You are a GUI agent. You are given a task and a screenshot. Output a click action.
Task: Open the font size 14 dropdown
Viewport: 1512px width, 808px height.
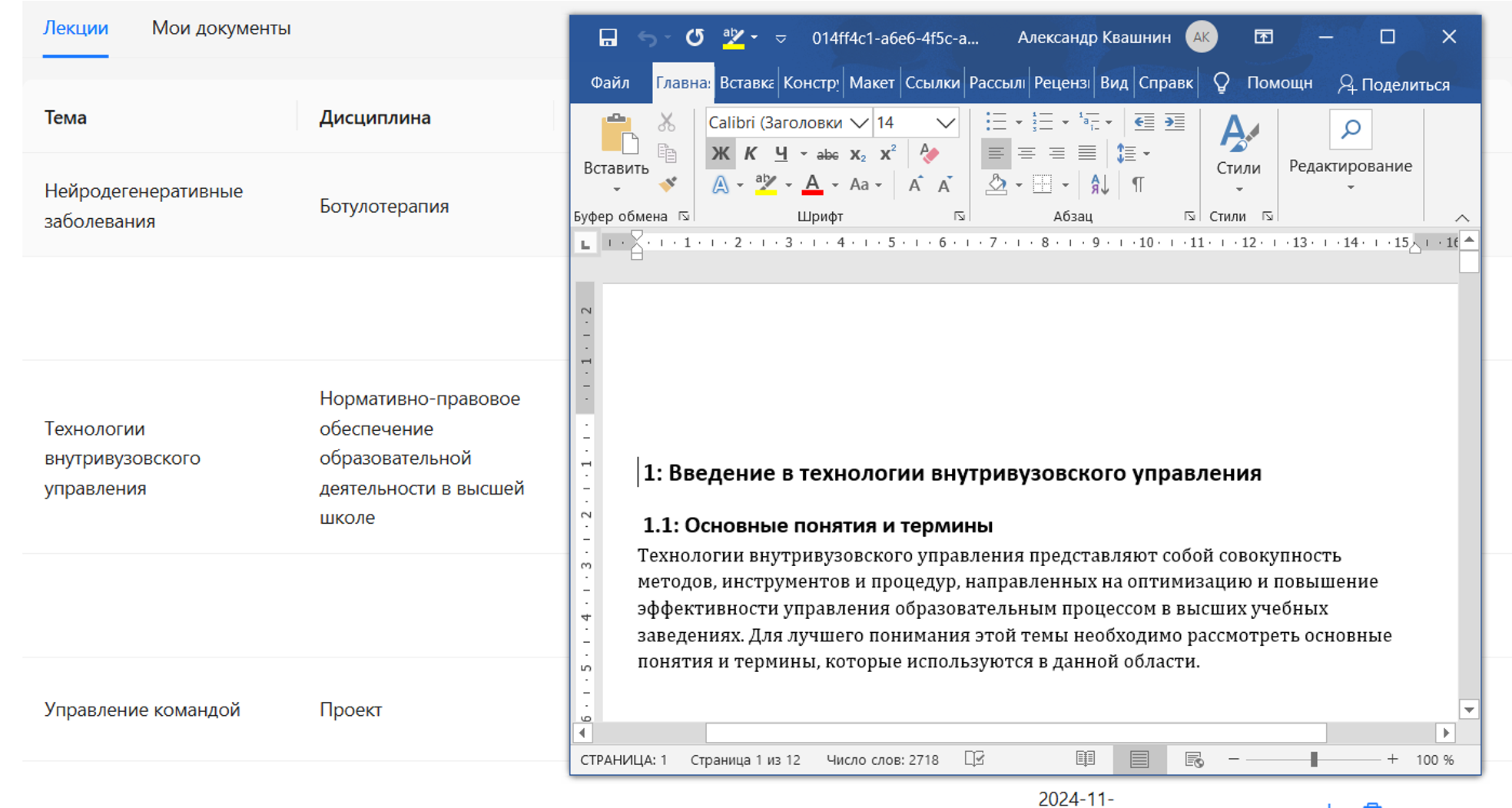946,123
